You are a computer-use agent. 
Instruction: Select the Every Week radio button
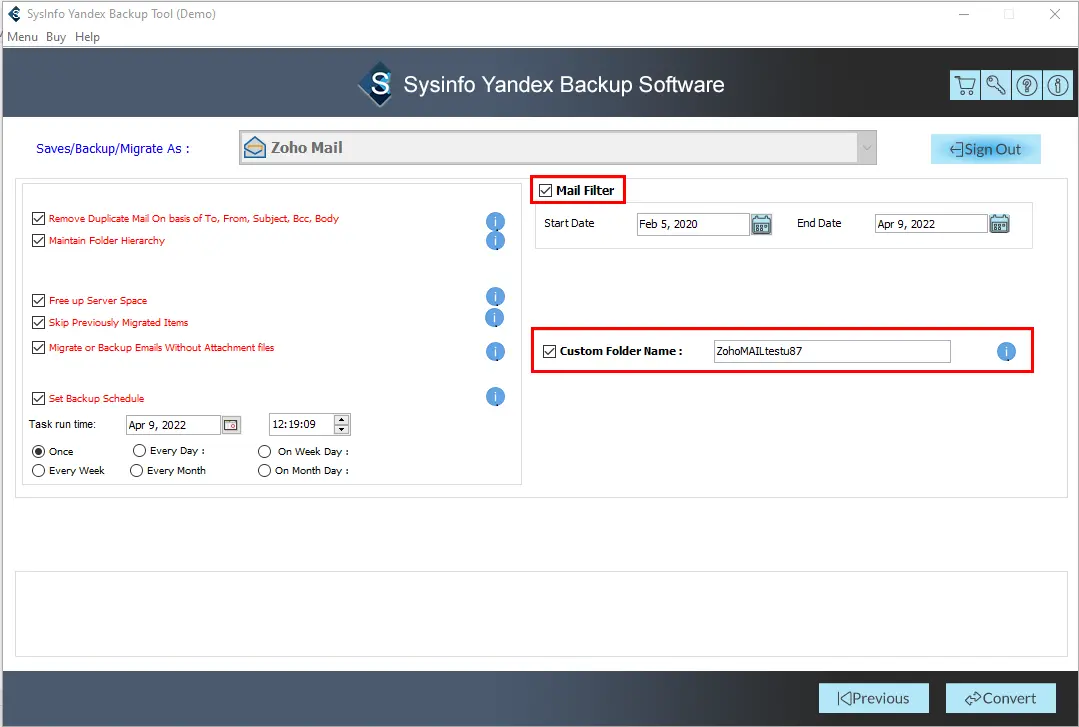tap(39, 470)
